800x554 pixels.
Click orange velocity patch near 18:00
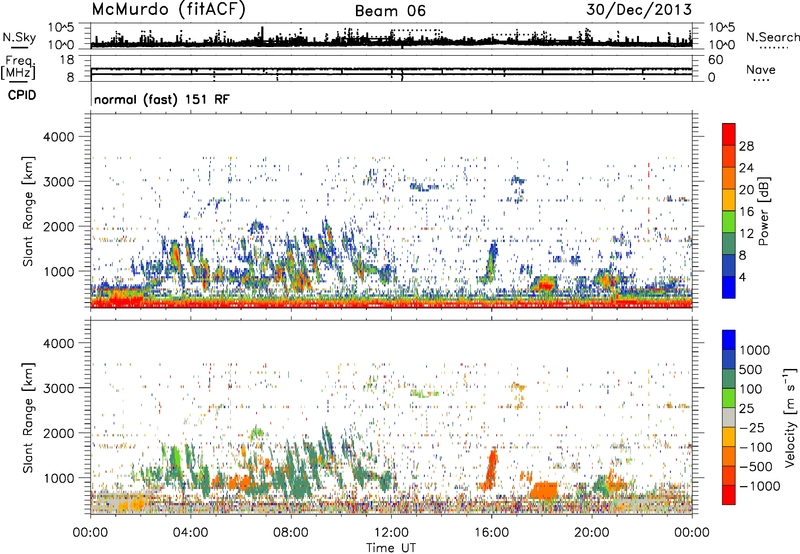[x=544, y=490]
